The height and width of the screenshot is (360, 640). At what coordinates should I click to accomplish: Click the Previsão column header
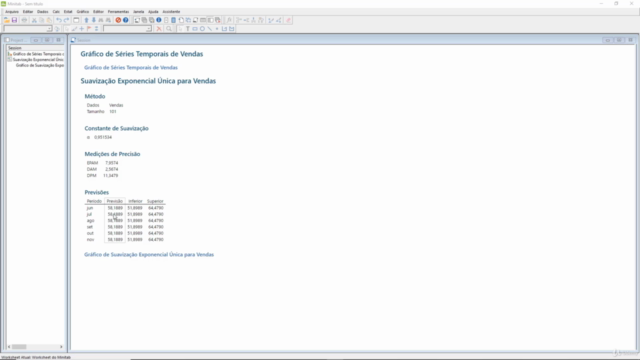[115, 201]
